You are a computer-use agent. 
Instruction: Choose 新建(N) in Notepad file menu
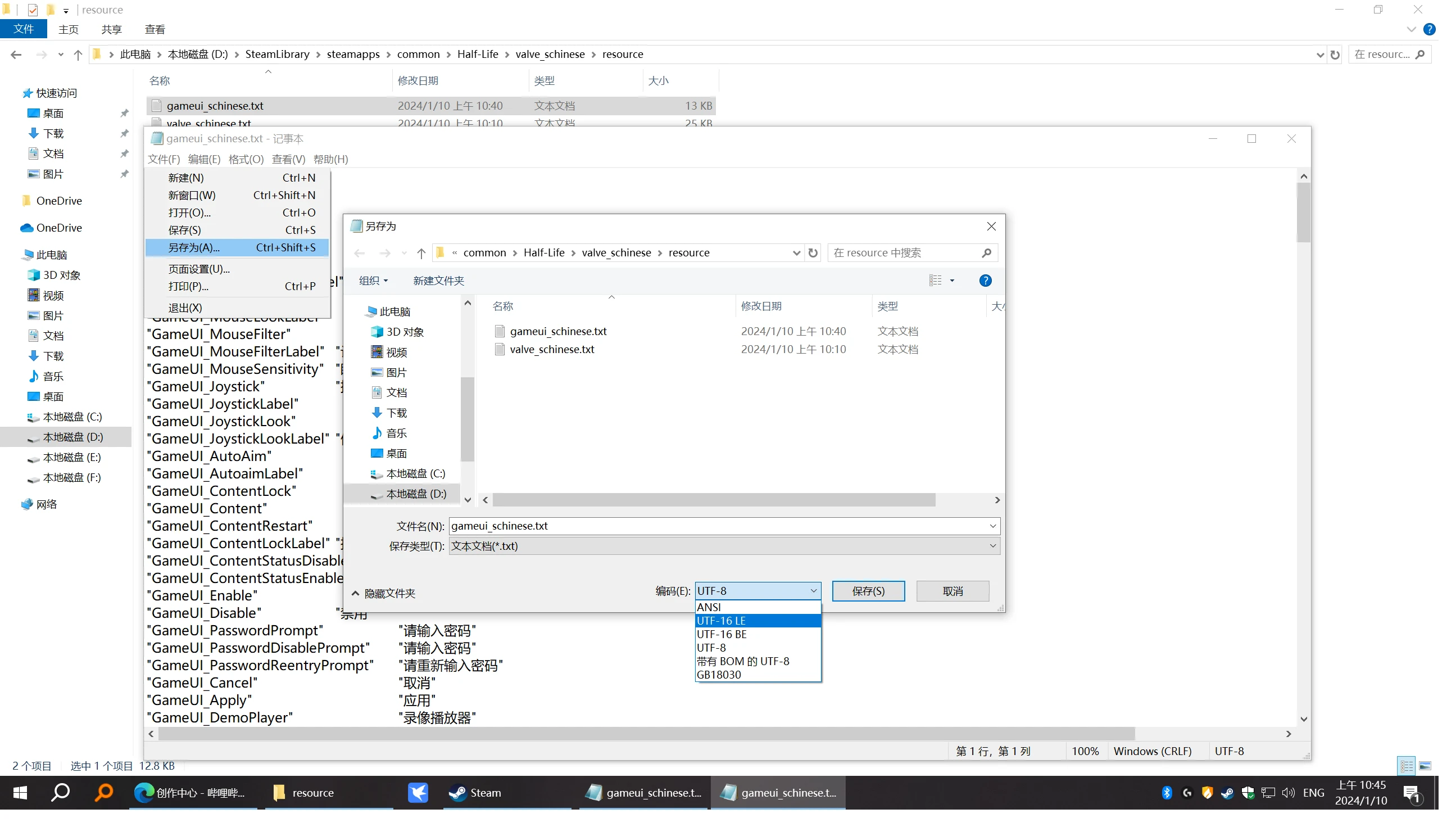click(237, 178)
